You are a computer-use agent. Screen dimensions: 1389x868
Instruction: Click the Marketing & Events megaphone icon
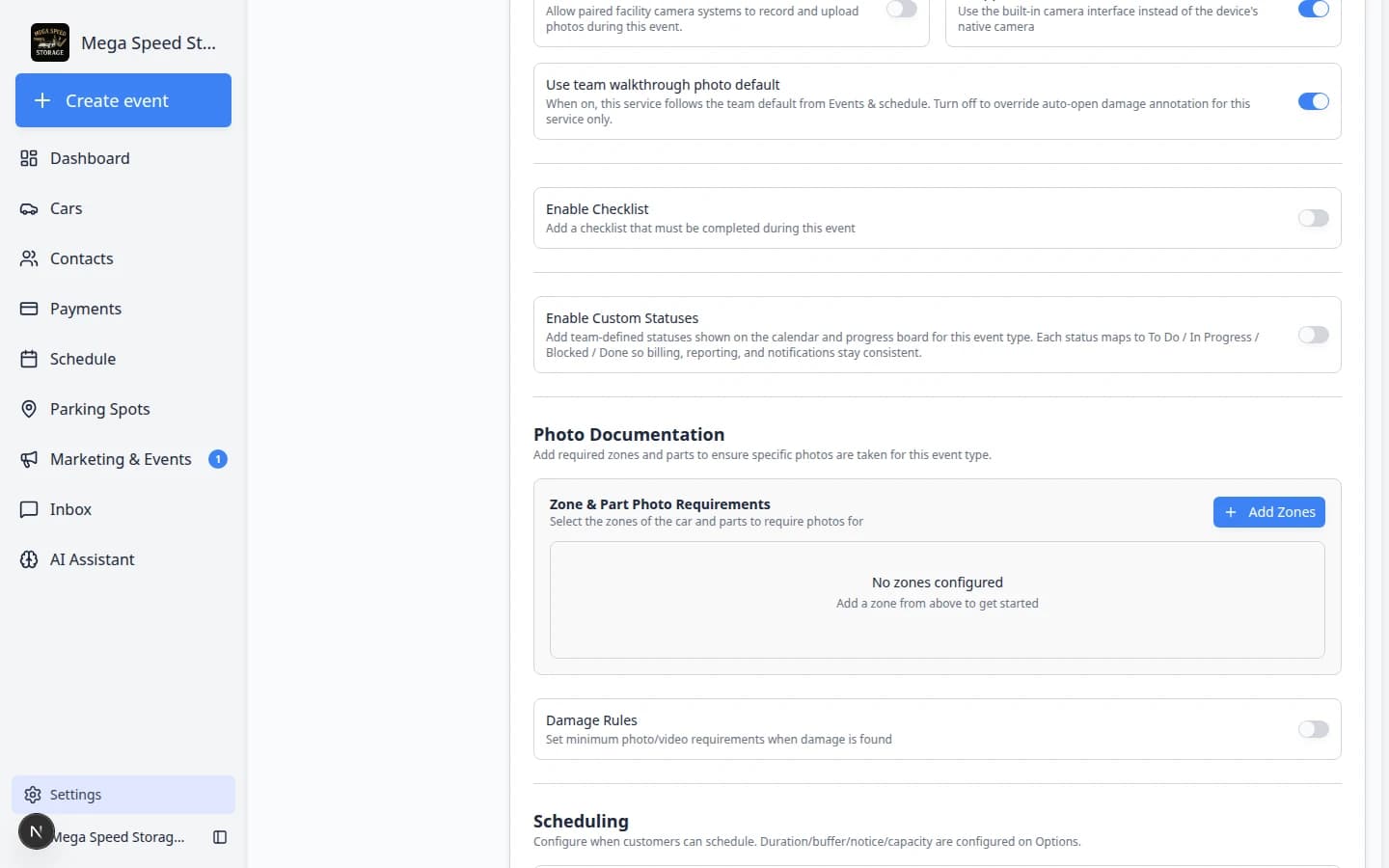[29, 459]
